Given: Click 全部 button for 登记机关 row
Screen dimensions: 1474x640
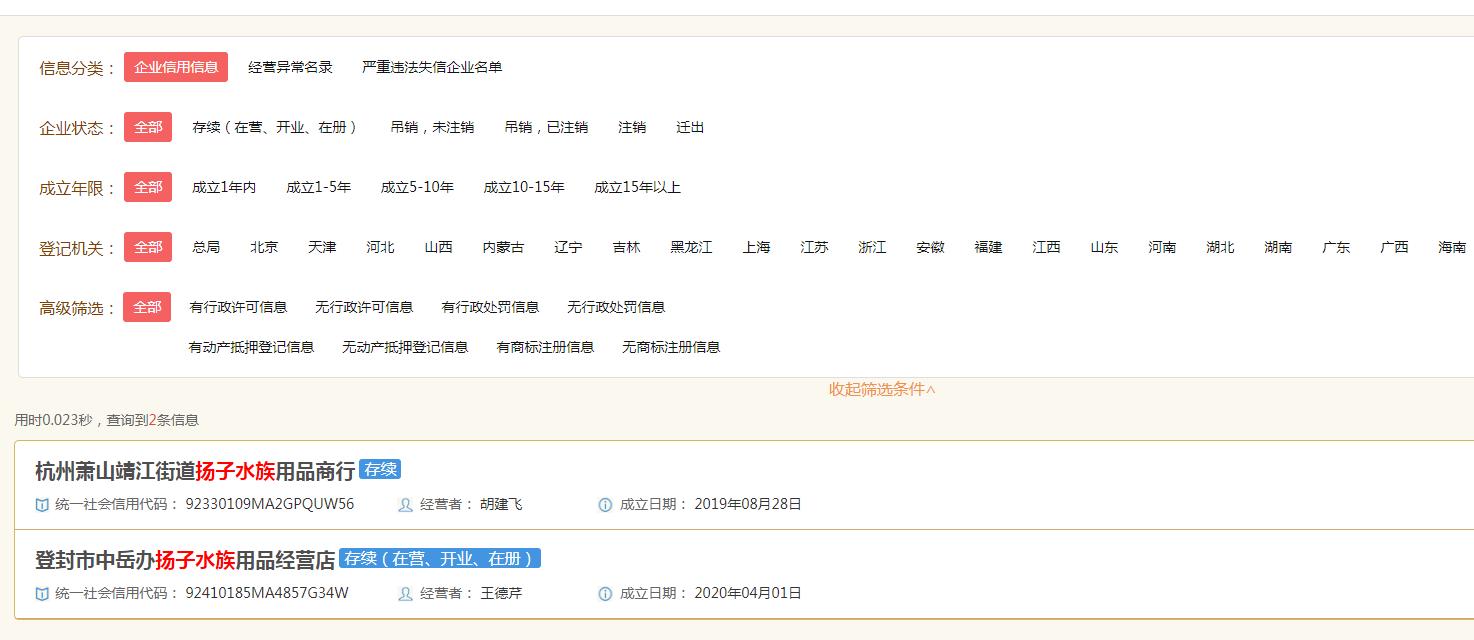Looking at the screenshot, I should [x=147, y=247].
